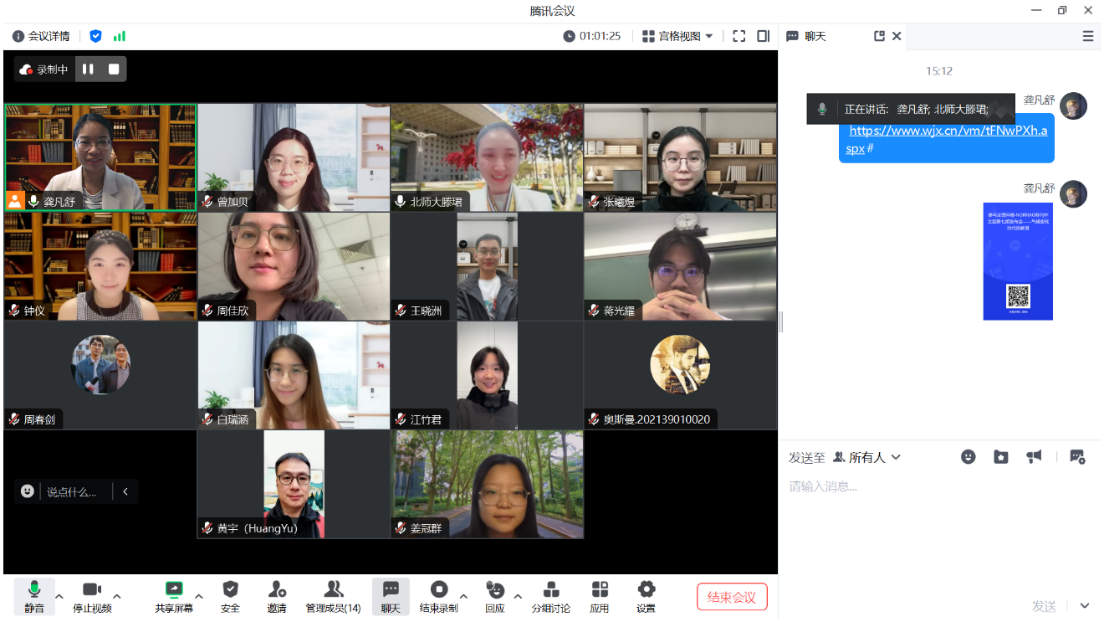Viewport: 1104px width, 622px height.
Task: Select 龚凡舒's video tile
Action: [101, 158]
